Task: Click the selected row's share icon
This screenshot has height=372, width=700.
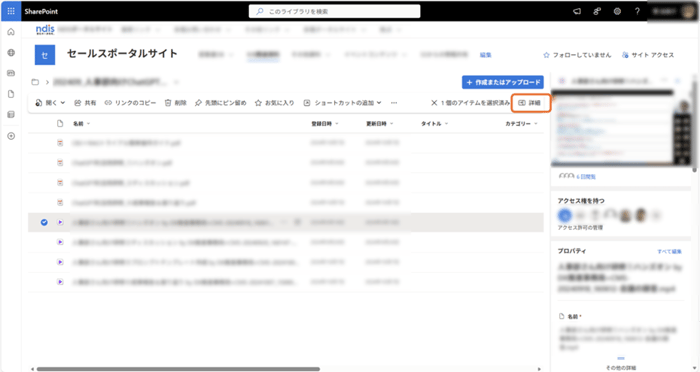Action: click(x=297, y=222)
